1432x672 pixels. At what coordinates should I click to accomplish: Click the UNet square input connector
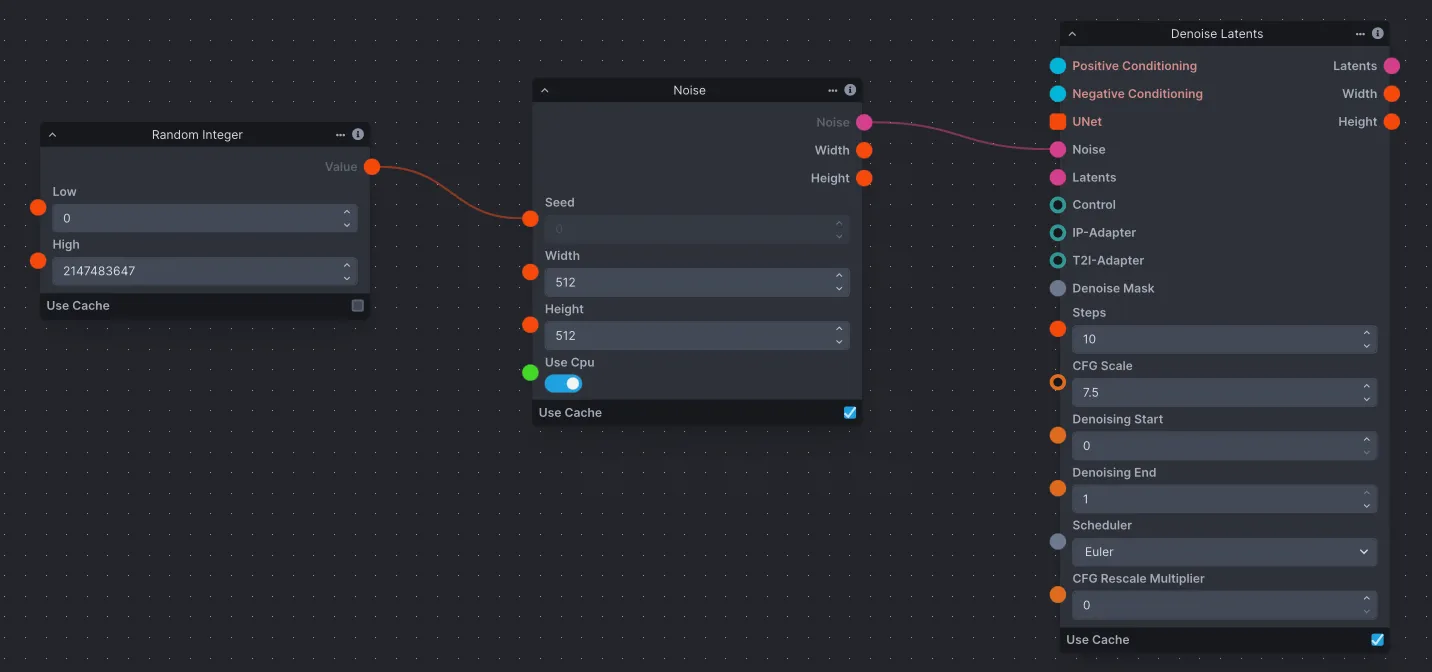pos(1058,122)
